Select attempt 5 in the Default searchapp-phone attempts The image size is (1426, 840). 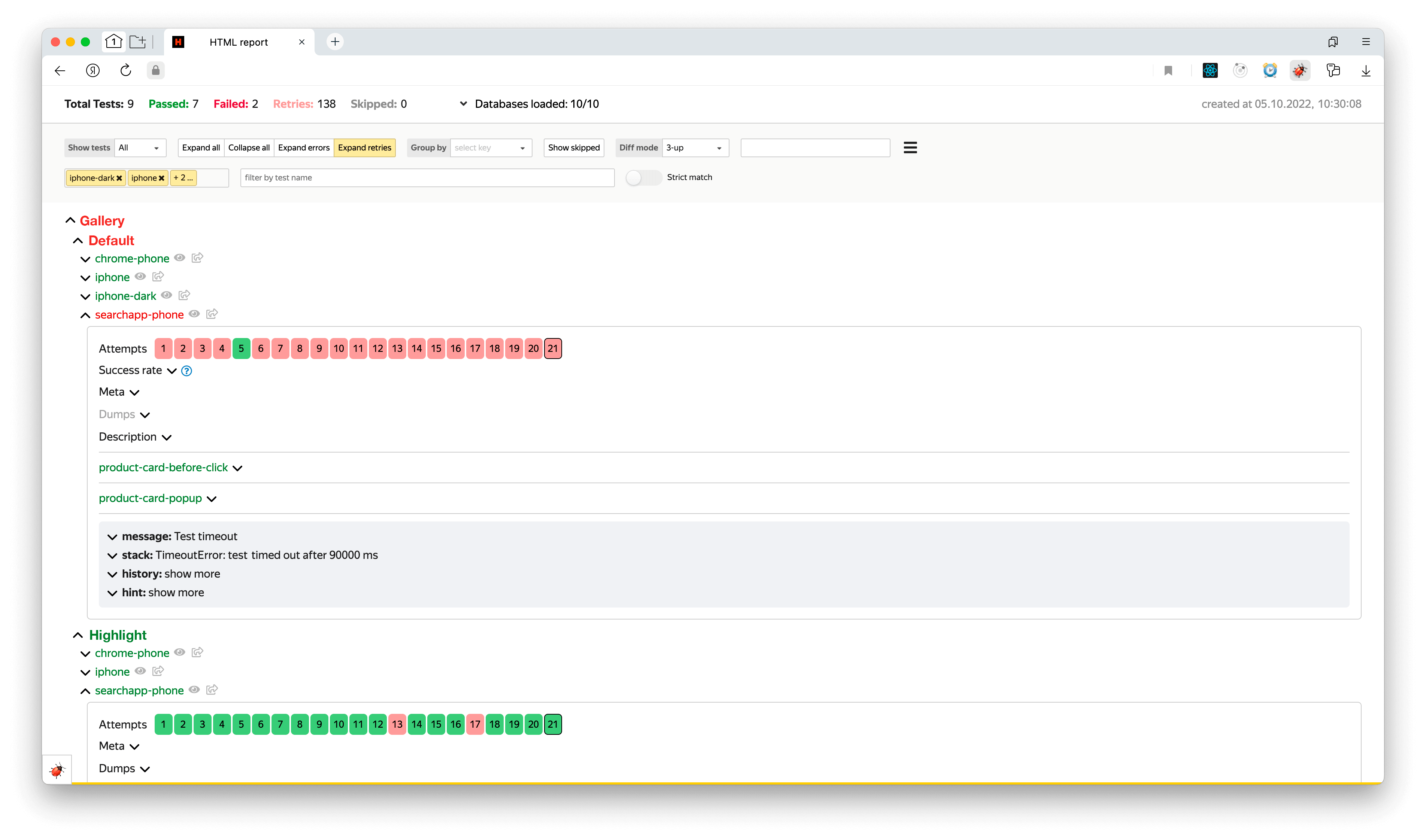241,349
